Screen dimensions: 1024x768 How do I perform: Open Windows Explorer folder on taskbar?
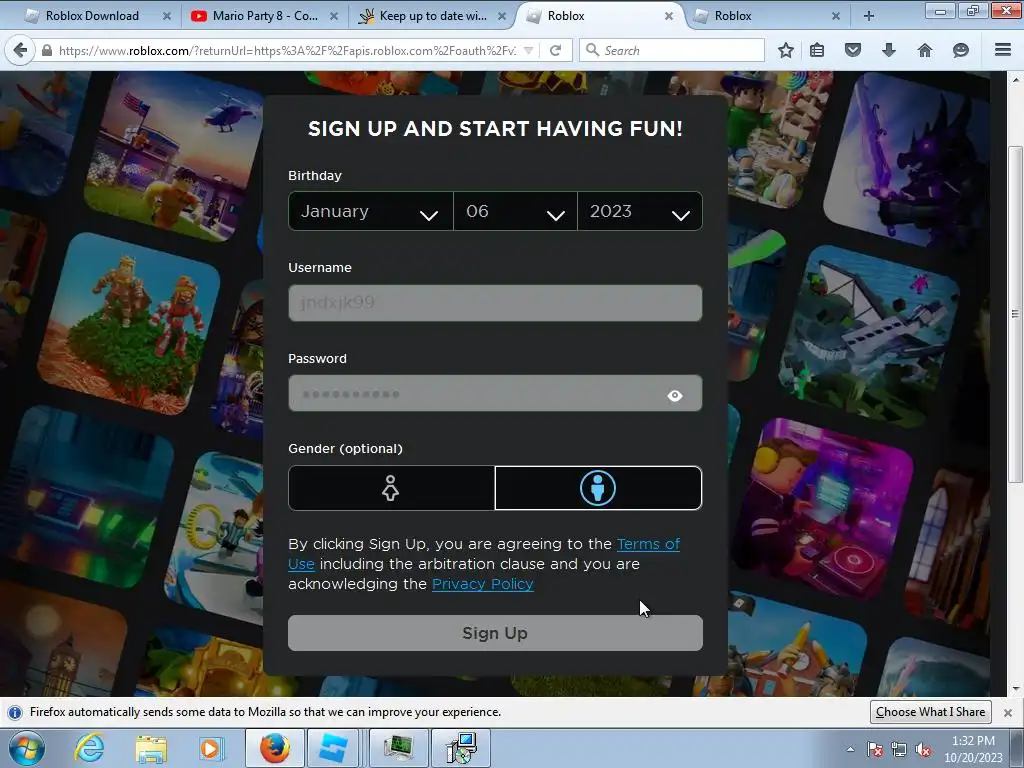pos(151,749)
